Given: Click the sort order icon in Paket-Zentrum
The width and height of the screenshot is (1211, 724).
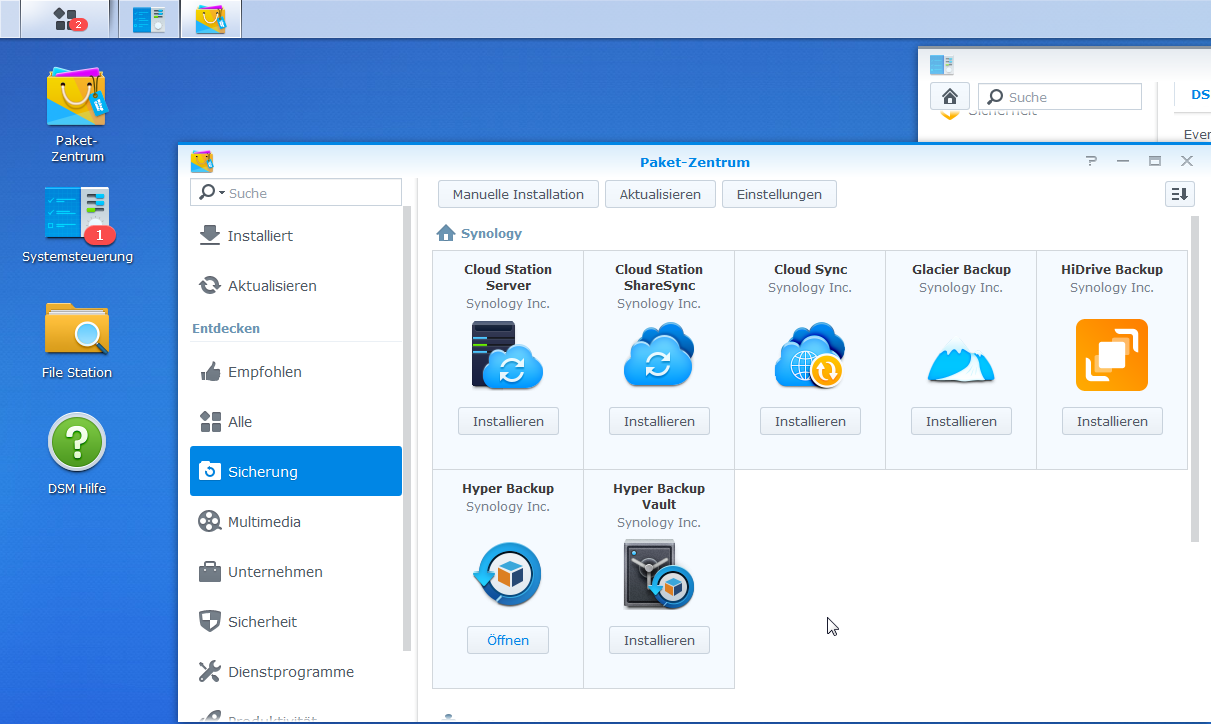Looking at the screenshot, I should [1180, 194].
